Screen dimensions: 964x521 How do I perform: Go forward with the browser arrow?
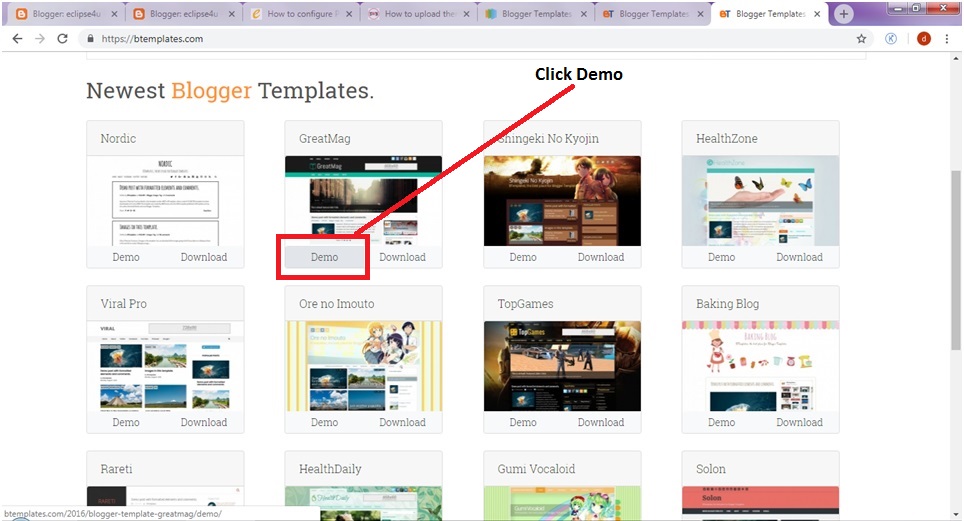point(40,39)
